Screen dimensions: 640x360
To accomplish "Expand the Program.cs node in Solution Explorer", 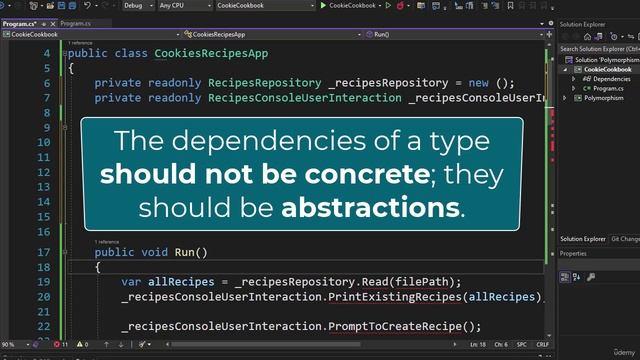I will point(573,88).
